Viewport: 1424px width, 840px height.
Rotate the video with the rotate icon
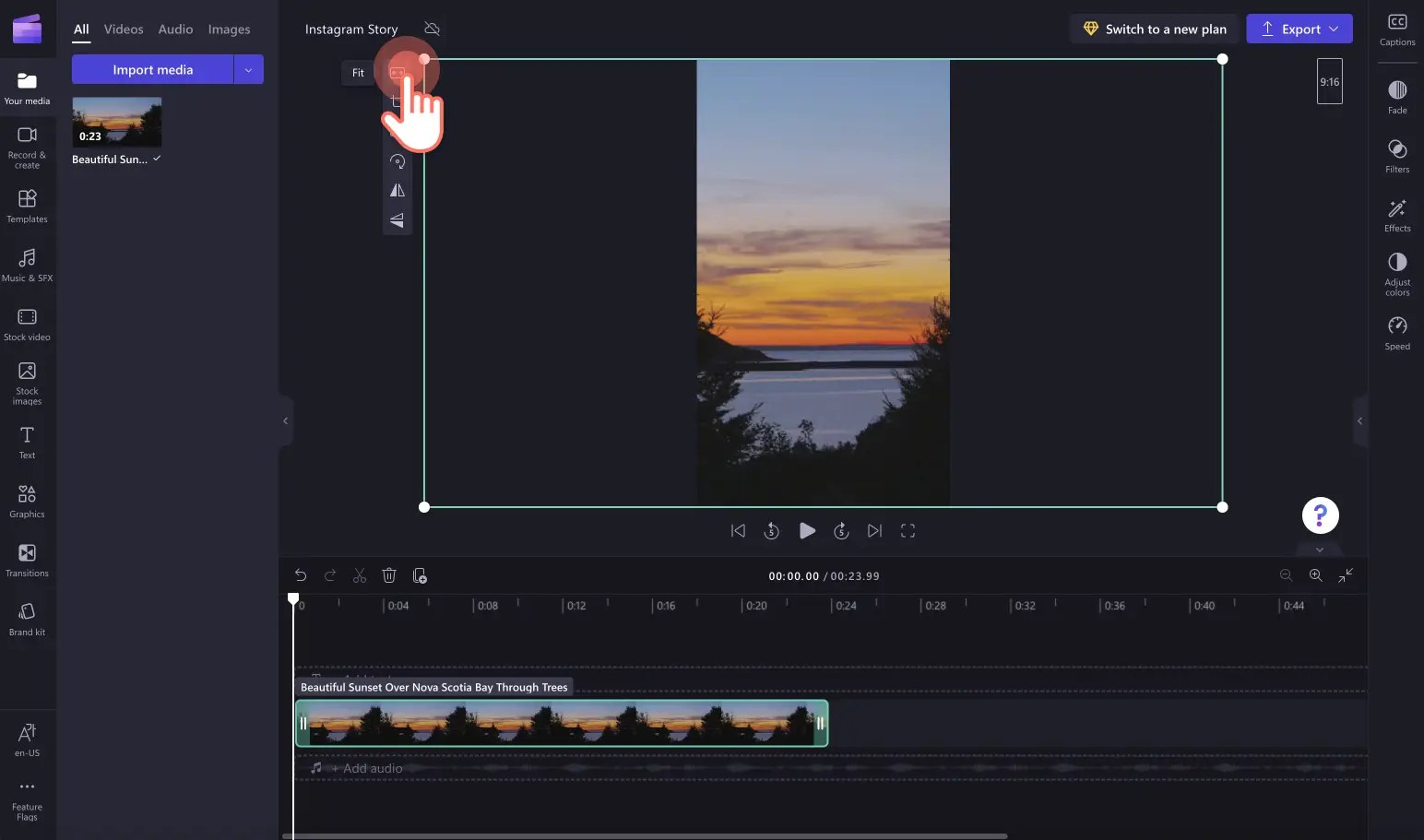point(398,161)
